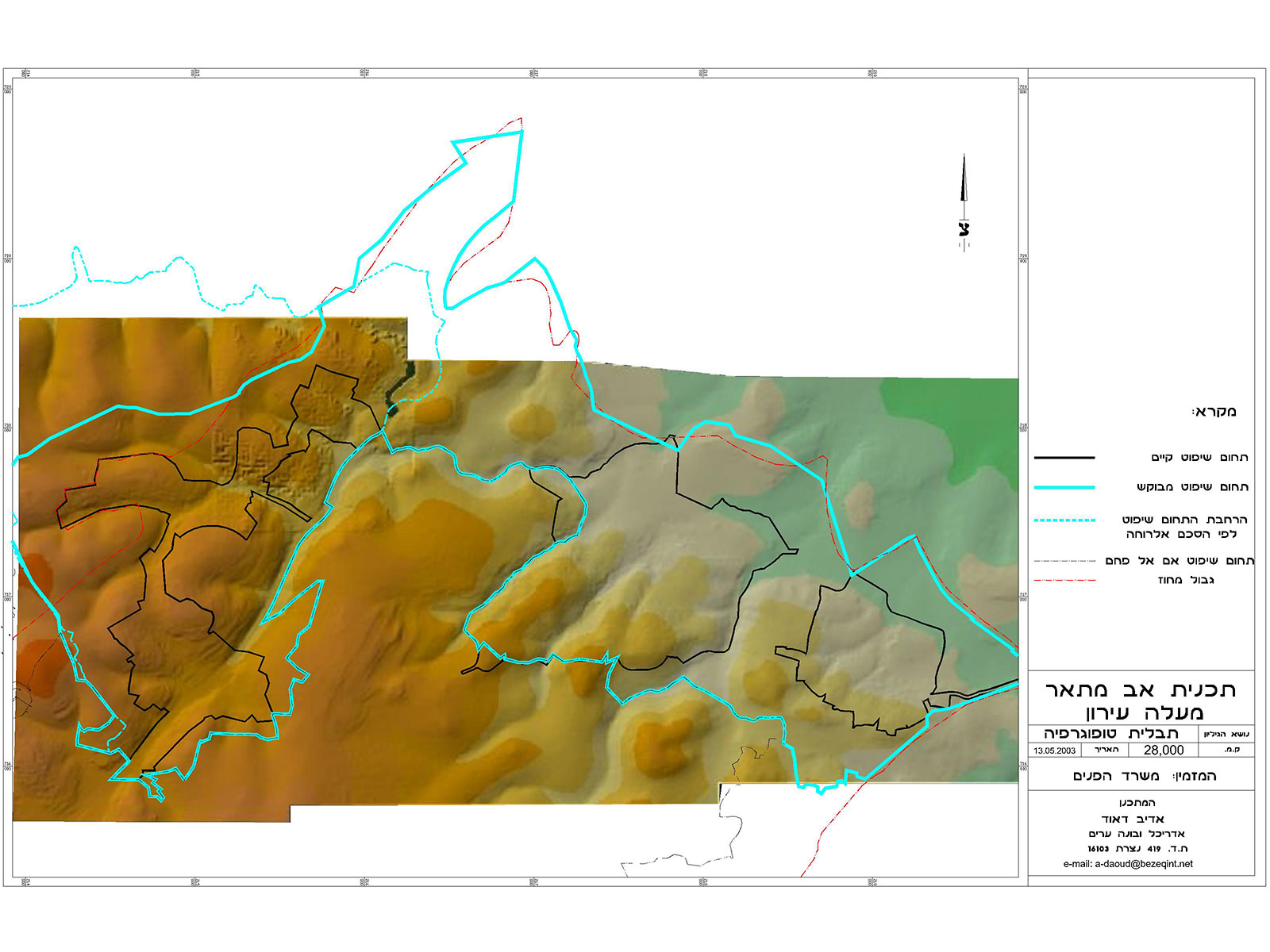Click the scale value 28,000

[1163, 750]
